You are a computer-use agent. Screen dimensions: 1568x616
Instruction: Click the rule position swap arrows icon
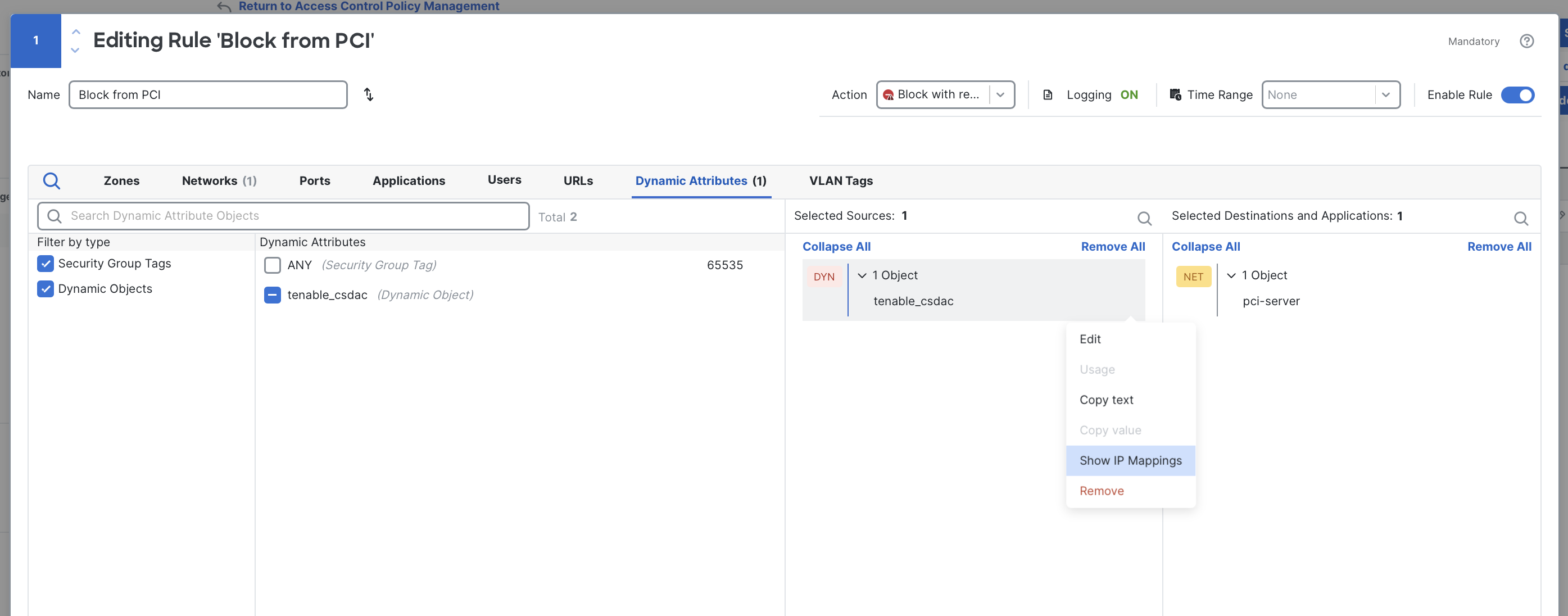[x=368, y=94]
